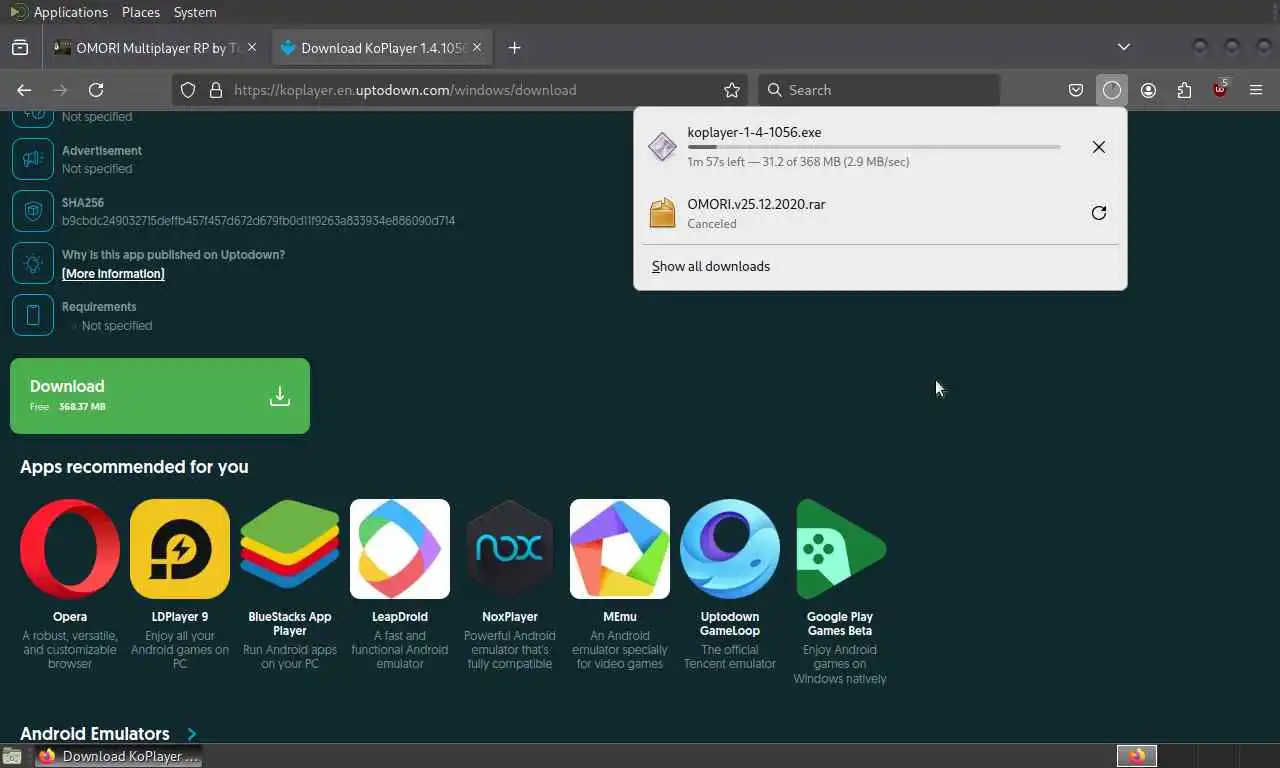Image resolution: width=1280 pixels, height=768 pixels.
Task: Click the forward navigation arrow
Action: 60,90
